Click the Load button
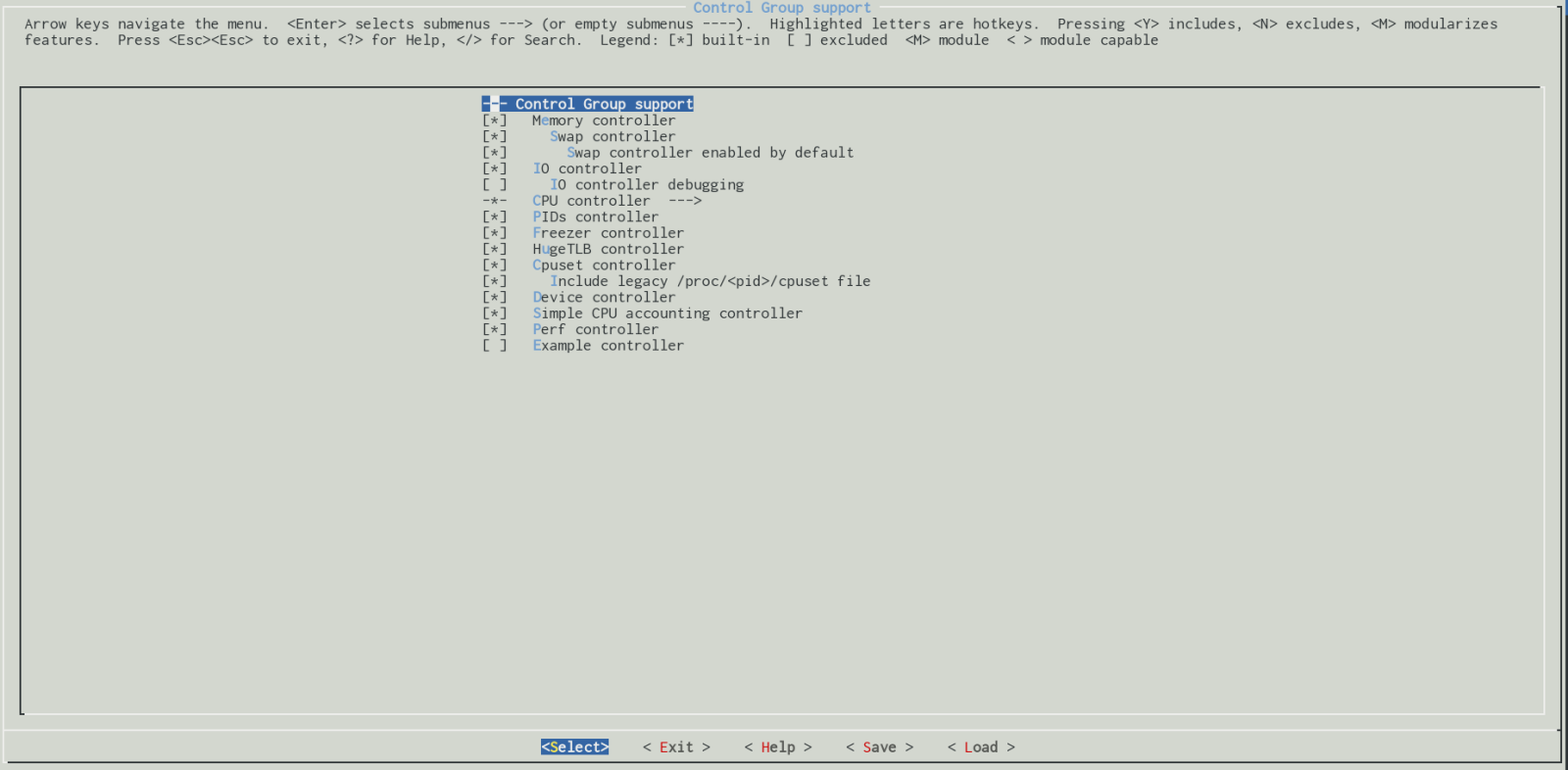This screenshot has width=1568, height=770. pos(980,747)
